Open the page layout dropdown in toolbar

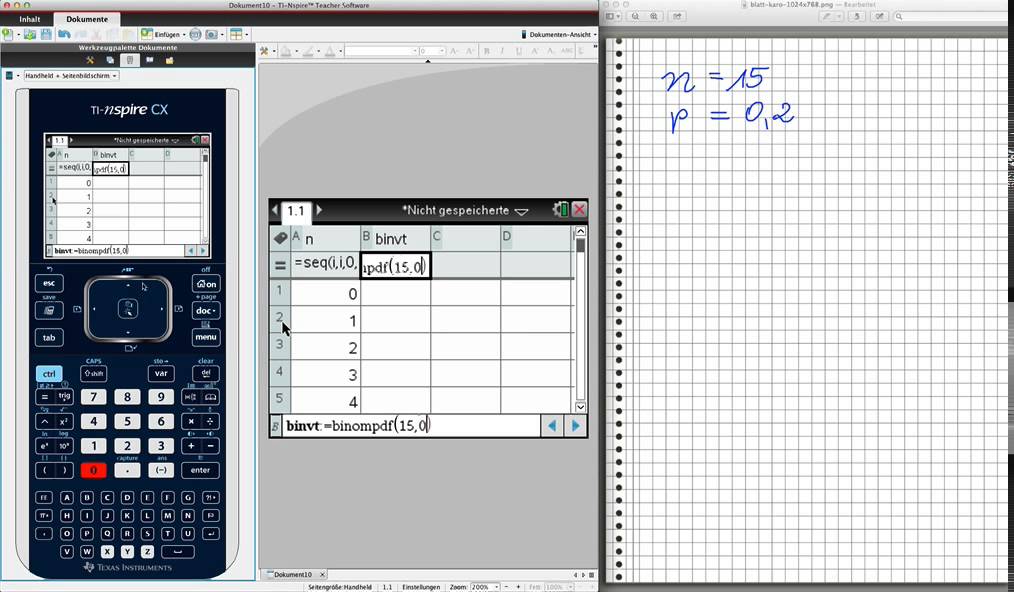tap(239, 34)
